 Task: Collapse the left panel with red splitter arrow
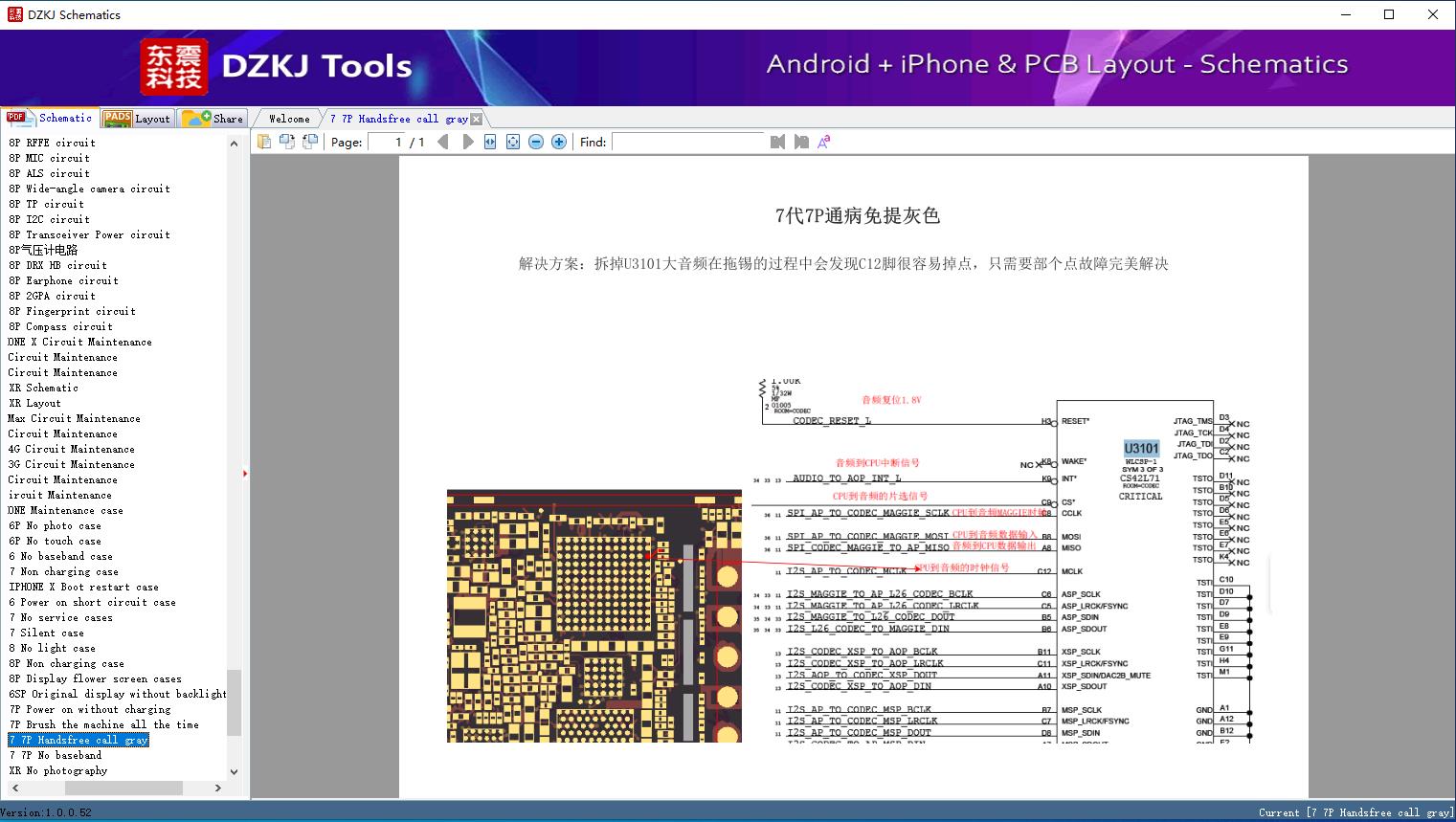coord(245,474)
